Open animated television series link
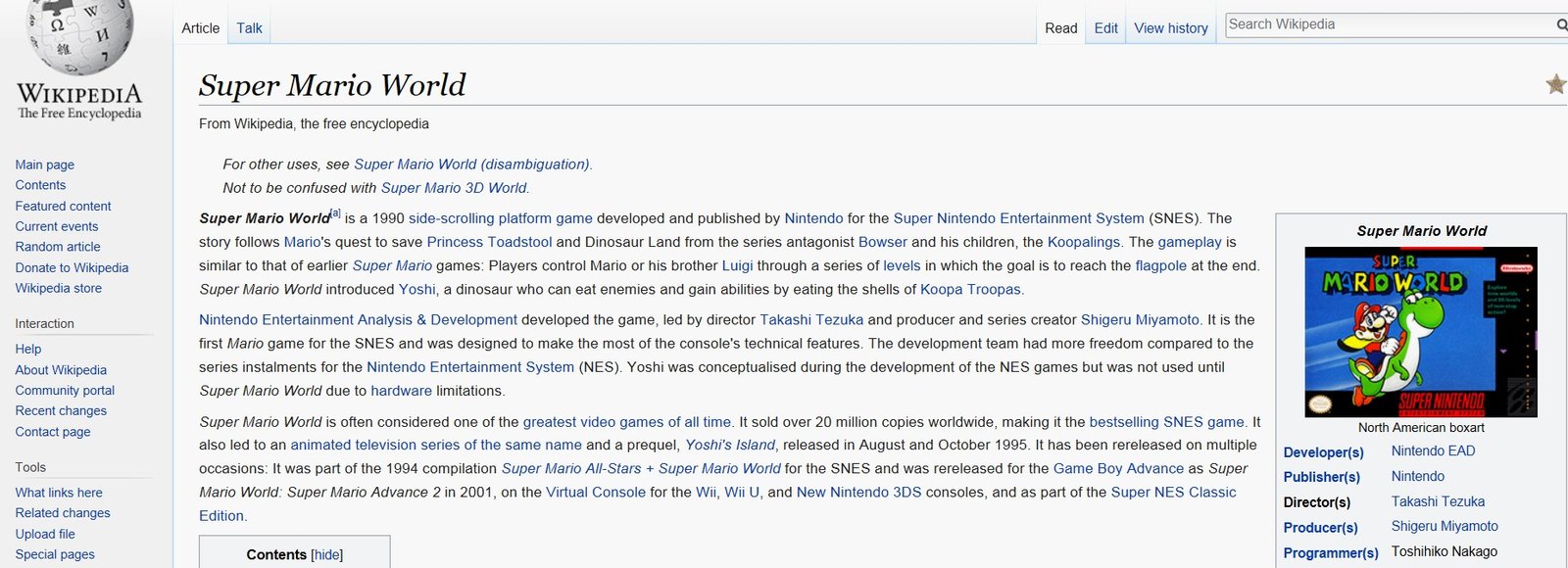The height and width of the screenshot is (568, 1568). (436, 445)
